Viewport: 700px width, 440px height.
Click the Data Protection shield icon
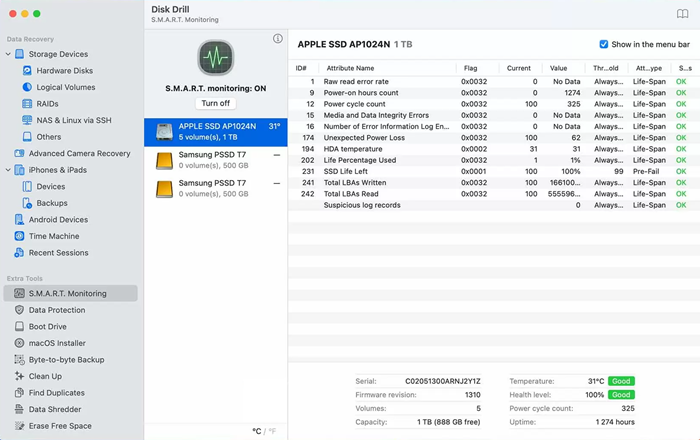click(19, 310)
